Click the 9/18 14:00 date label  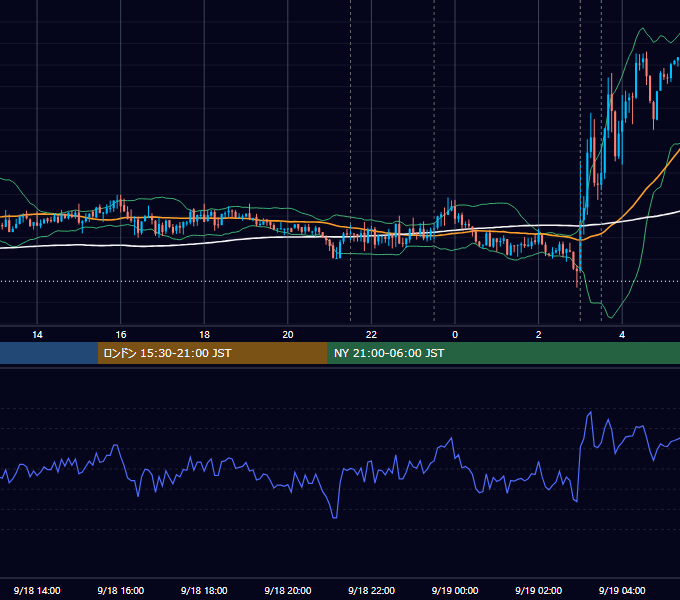point(37,590)
